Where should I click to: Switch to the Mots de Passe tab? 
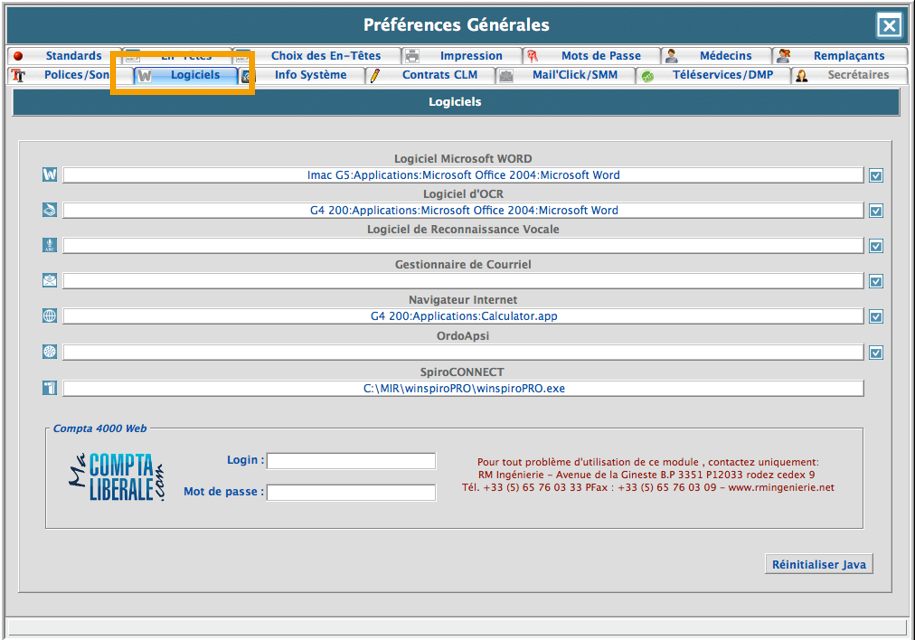click(600, 56)
